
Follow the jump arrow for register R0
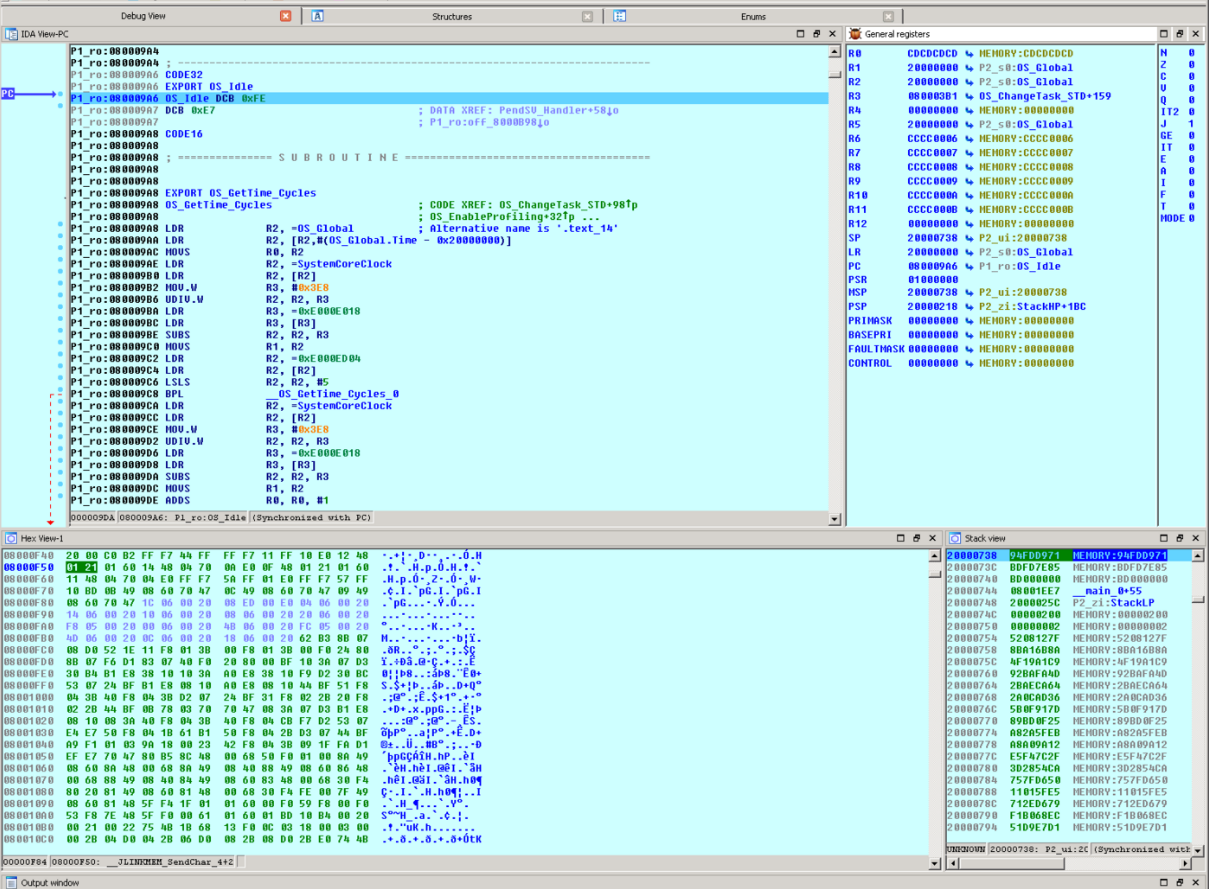(971, 53)
